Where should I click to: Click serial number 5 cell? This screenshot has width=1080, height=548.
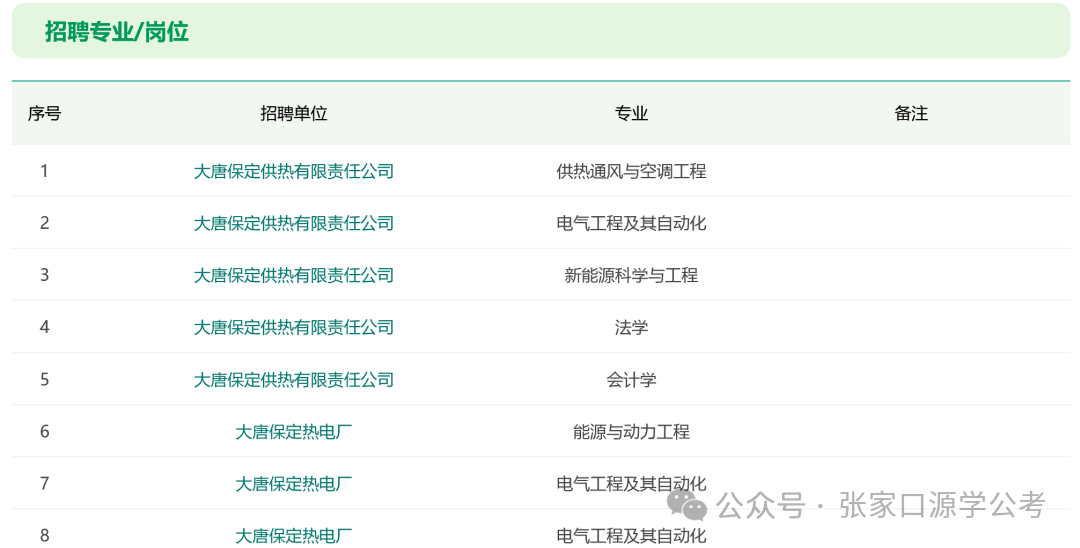point(44,379)
